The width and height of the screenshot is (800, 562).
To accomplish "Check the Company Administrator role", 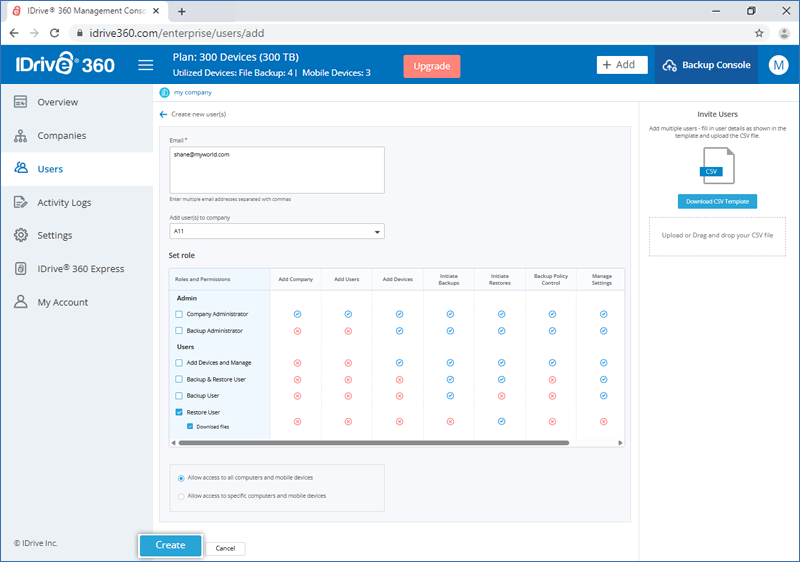I will coord(179,314).
